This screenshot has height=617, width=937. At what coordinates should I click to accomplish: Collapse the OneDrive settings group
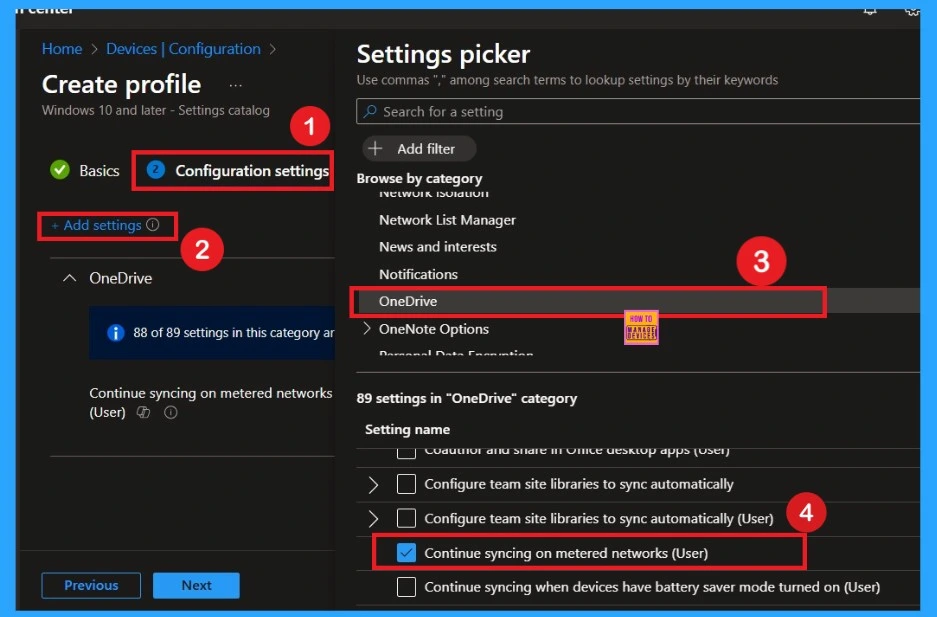(69, 278)
